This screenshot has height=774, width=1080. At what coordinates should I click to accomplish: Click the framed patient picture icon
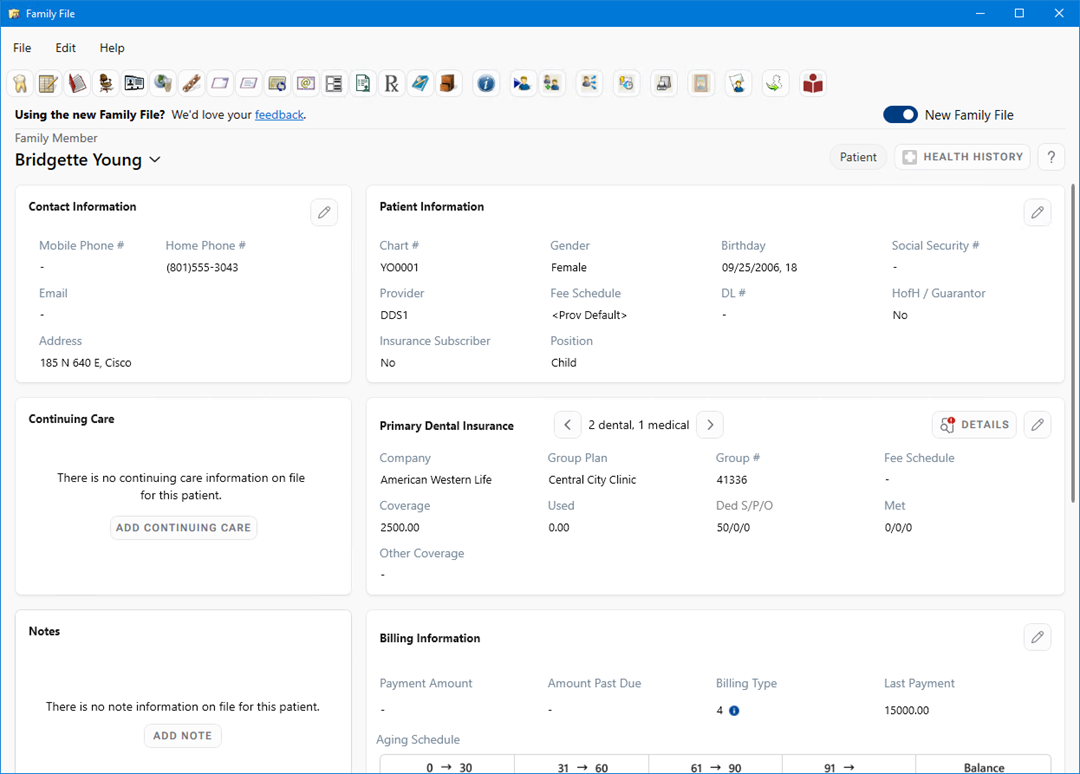tap(700, 83)
